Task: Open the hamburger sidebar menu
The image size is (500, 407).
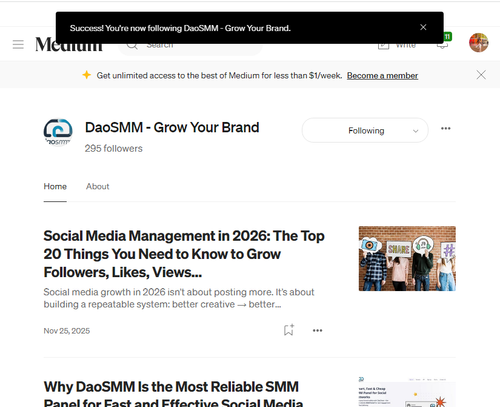Action: click(18, 44)
